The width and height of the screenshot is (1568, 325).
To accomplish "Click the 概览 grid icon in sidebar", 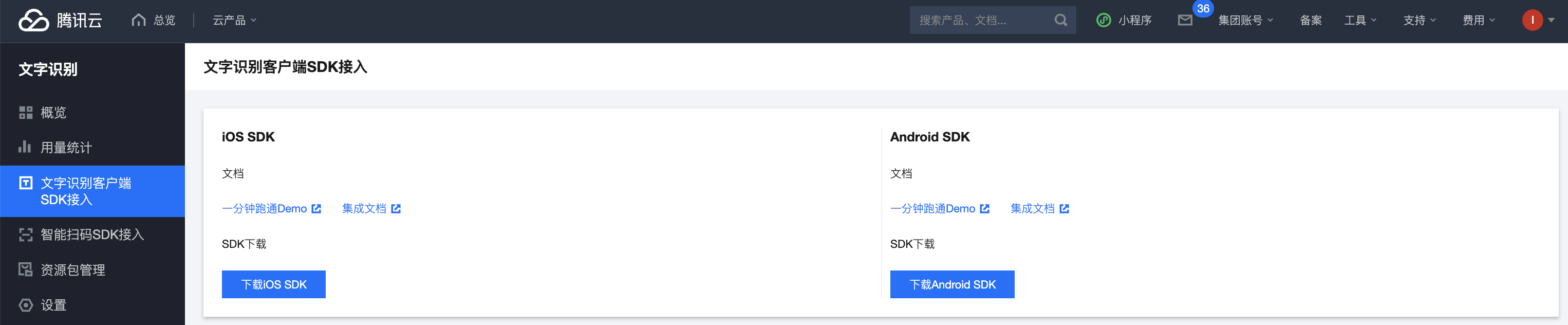I will [x=26, y=113].
